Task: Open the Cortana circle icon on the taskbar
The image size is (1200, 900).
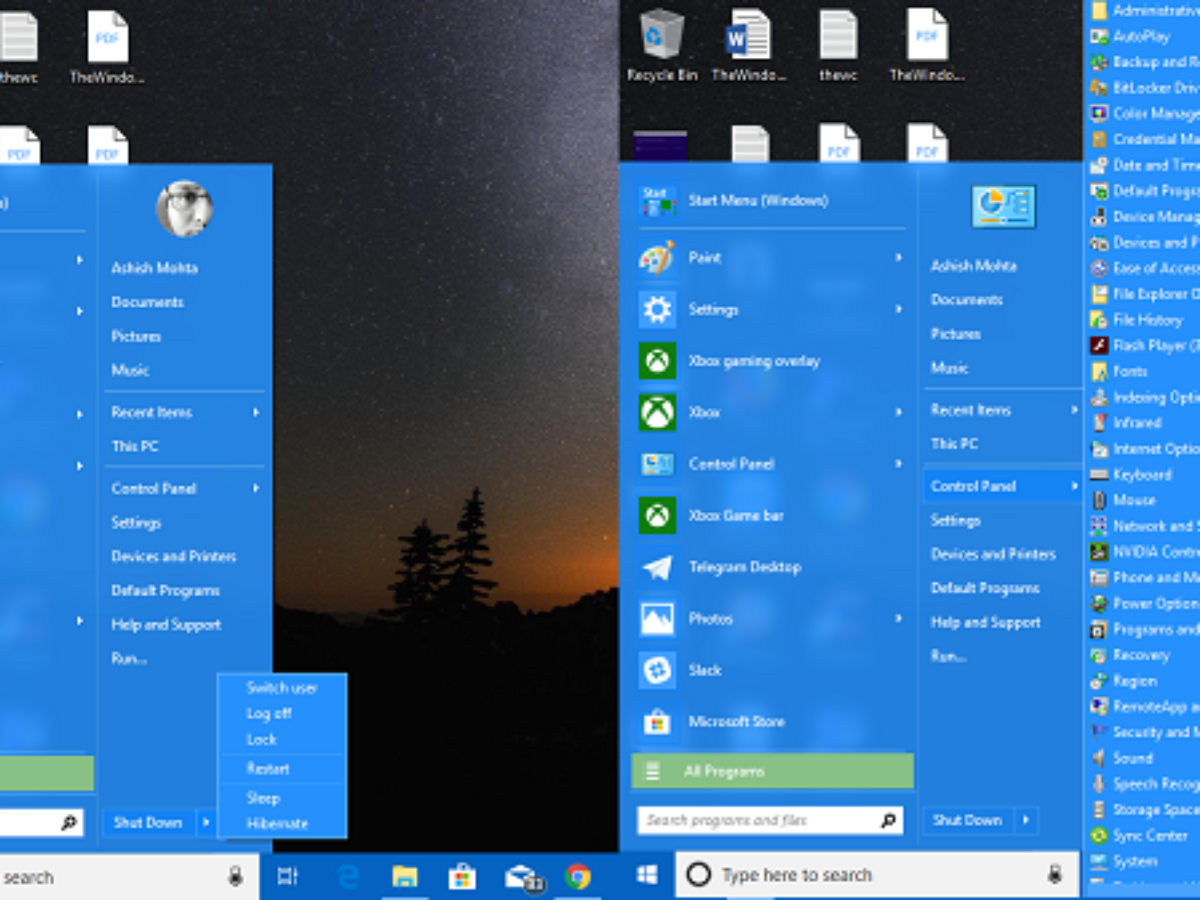Action: [699, 875]
